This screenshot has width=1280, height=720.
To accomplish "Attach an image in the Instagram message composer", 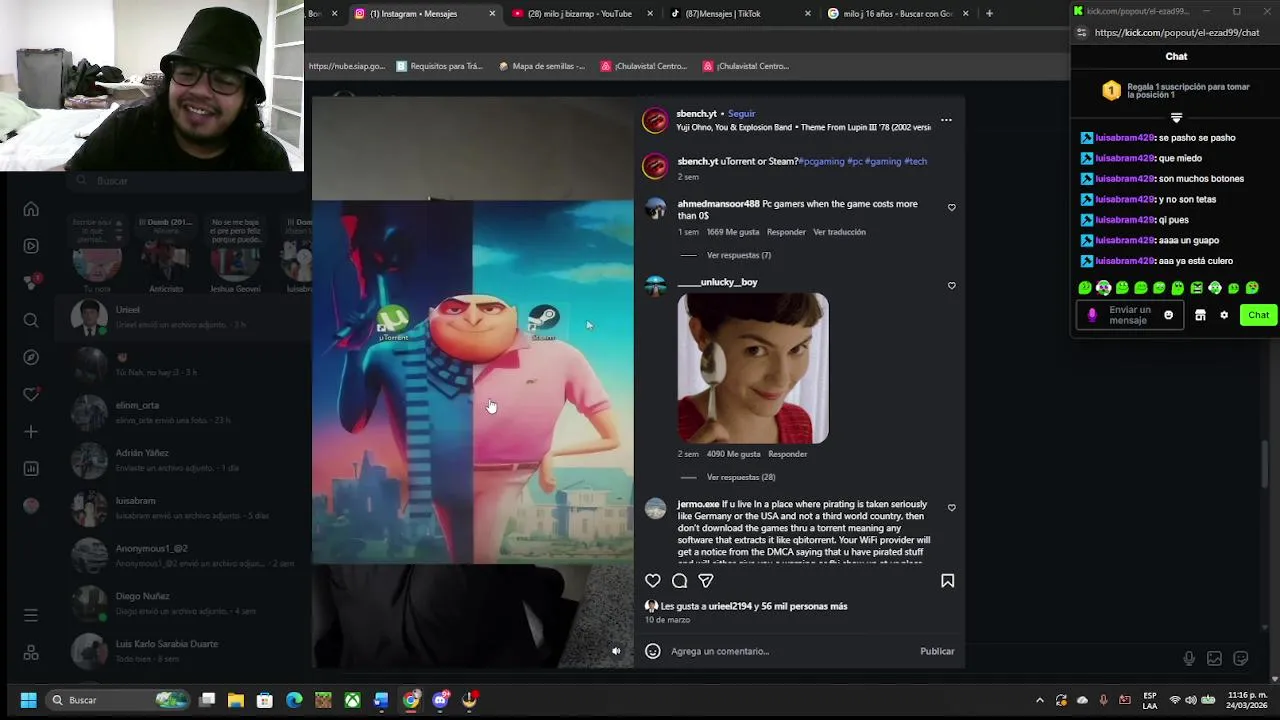I will click(1214, 659).
